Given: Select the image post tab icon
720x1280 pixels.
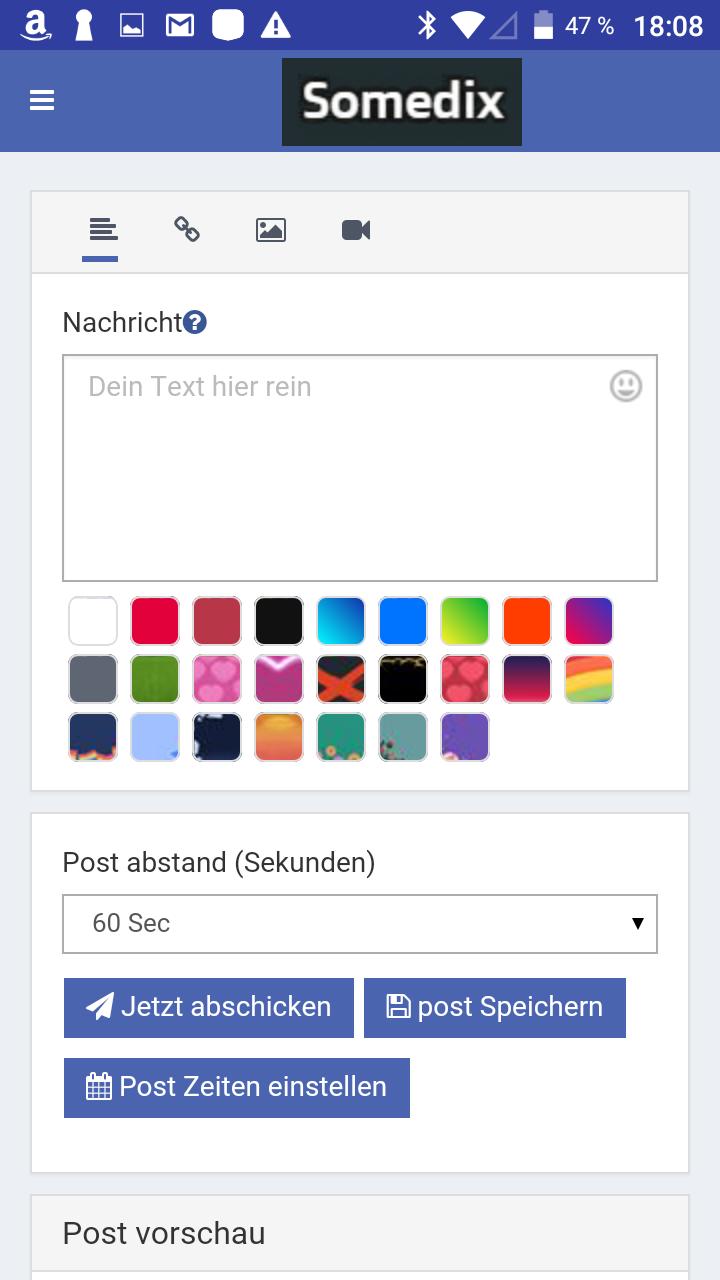Looking at the screenshot, I should tap(271, 230).
